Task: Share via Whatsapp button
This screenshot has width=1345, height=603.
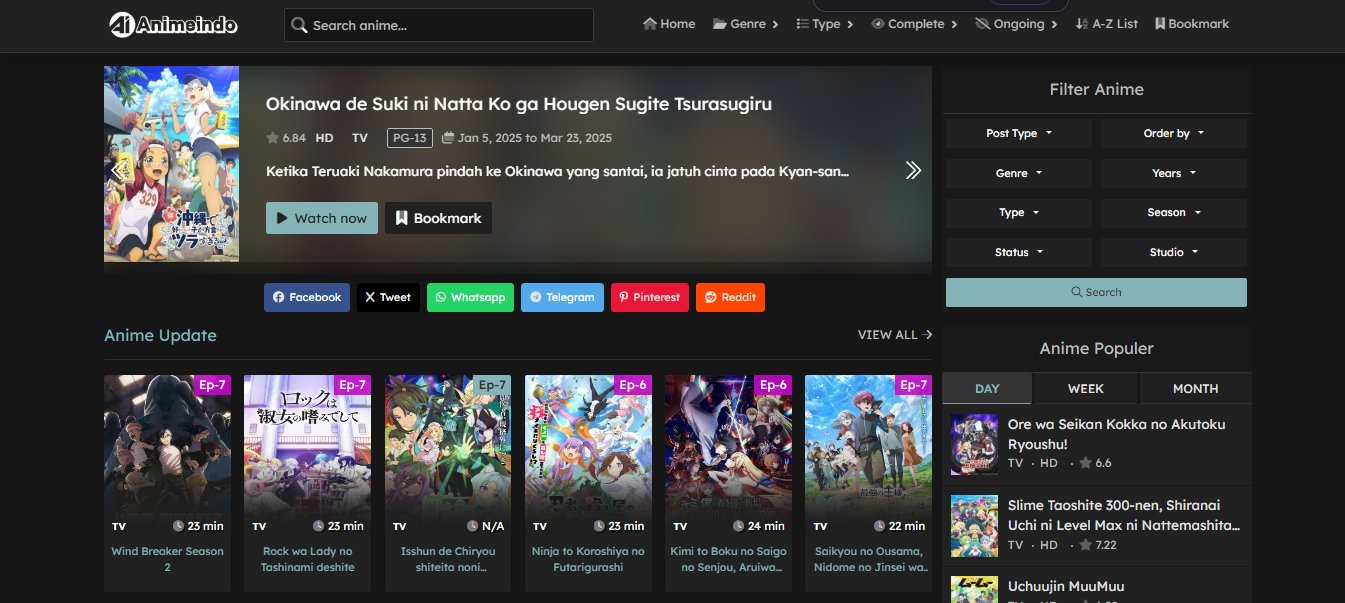Action: coord(470,297)
